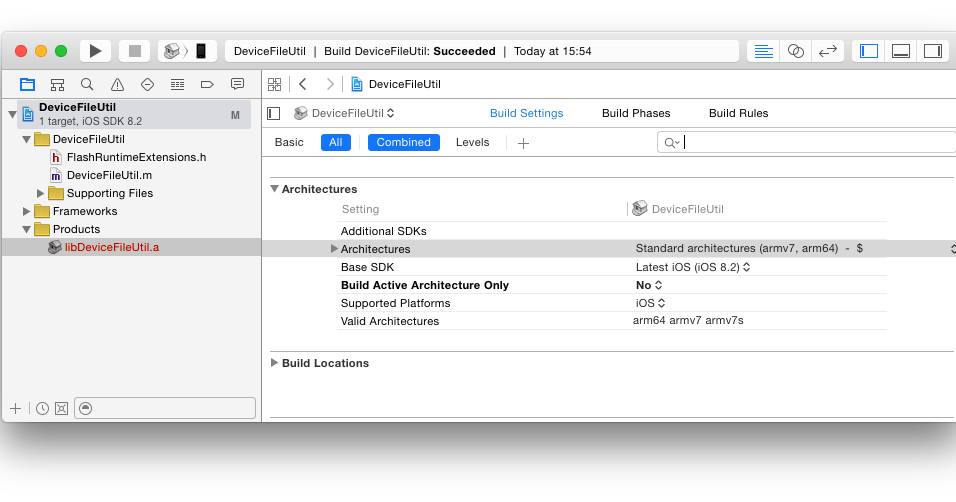Image resolution: width=956 pixels, height=502 pixels.
Task: Select the Valid Architectures setting row
Action: [x=612, y=321]
